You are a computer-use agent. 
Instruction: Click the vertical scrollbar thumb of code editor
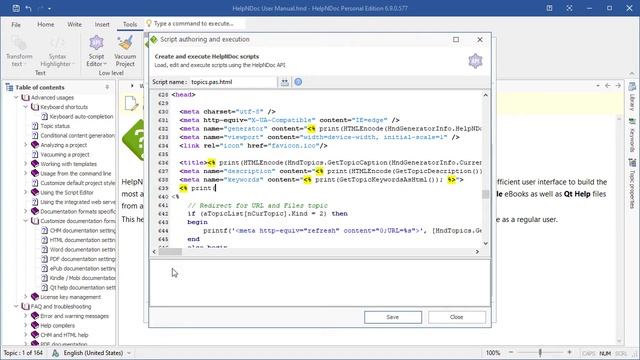coord(485,194)
